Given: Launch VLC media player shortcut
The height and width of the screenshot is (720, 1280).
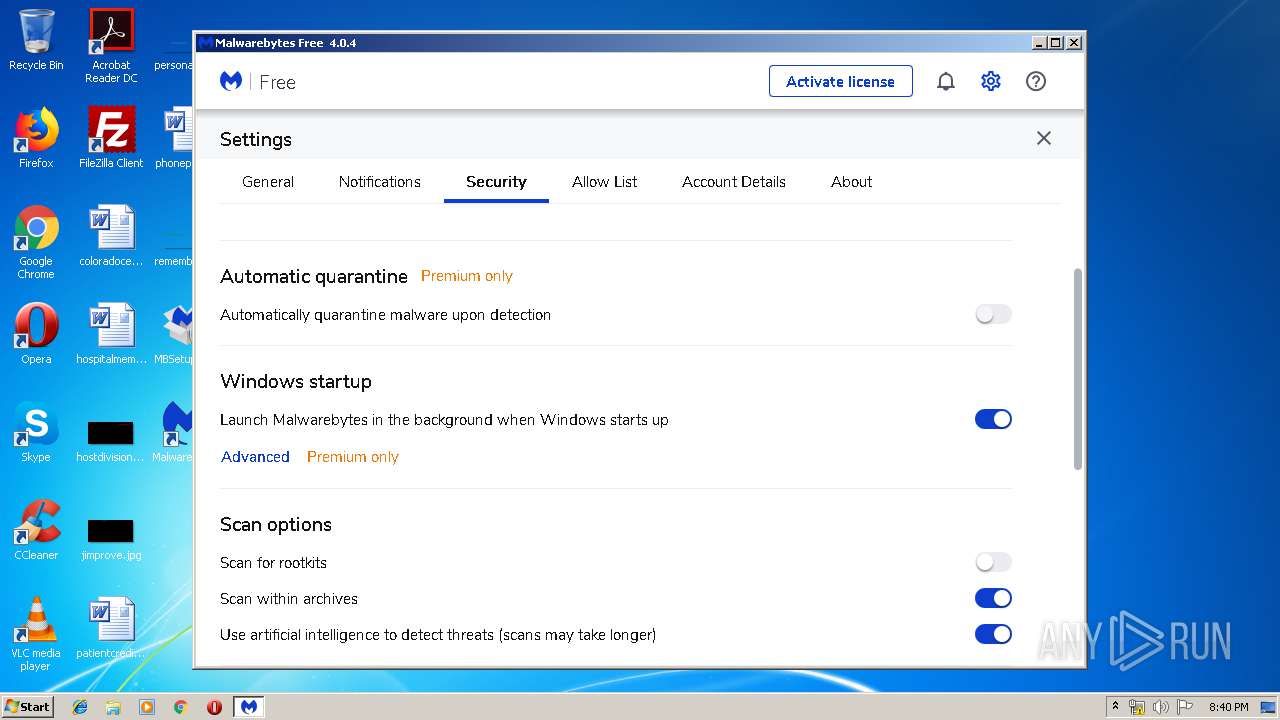Looking at the screenshot, I should point(36,634).
